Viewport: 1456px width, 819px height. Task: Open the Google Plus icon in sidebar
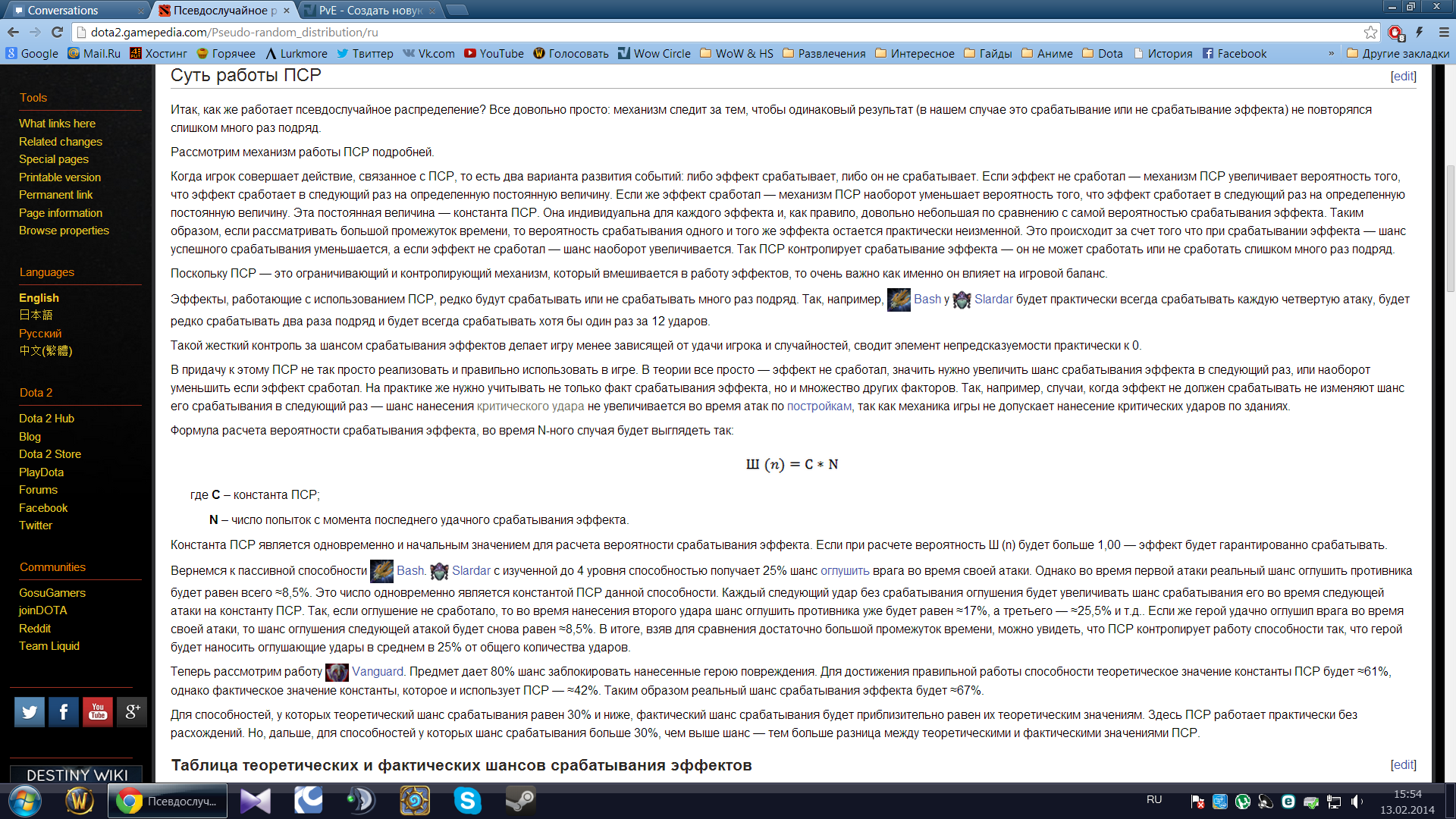[x=132, y=712]
